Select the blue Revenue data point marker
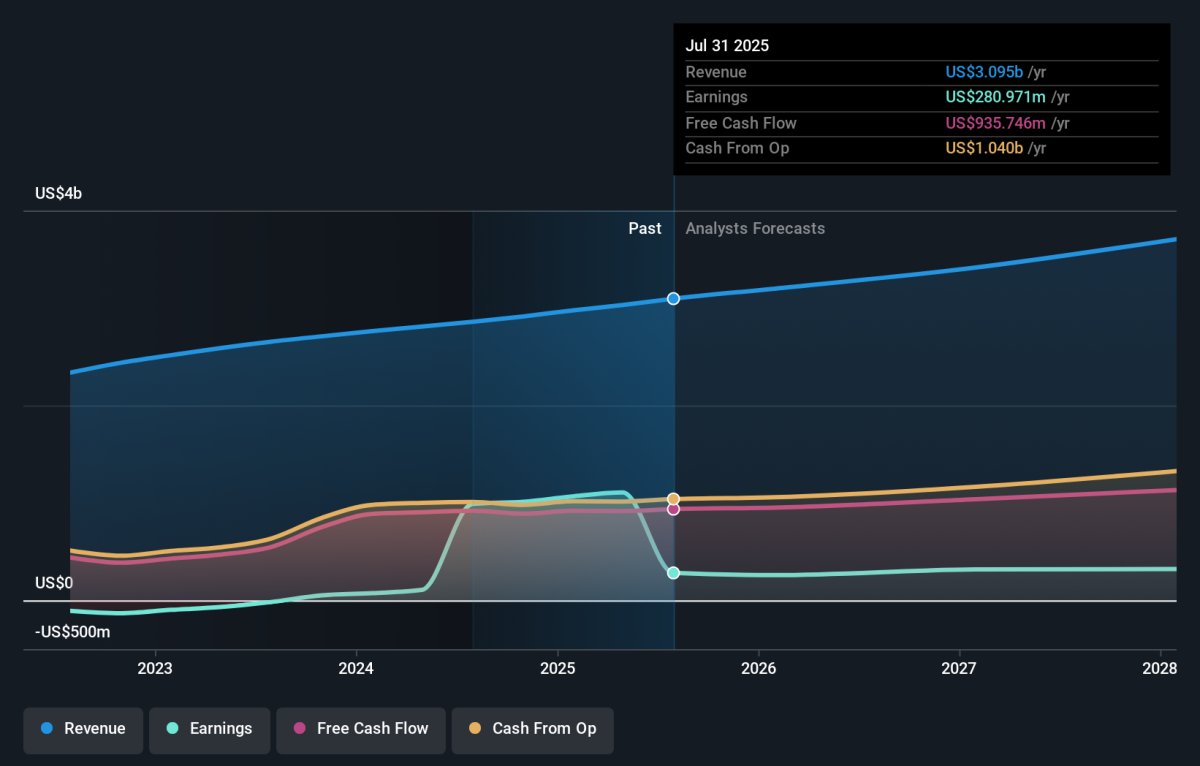Viewport: 1200px width, 766px height. tap(674, 298)
